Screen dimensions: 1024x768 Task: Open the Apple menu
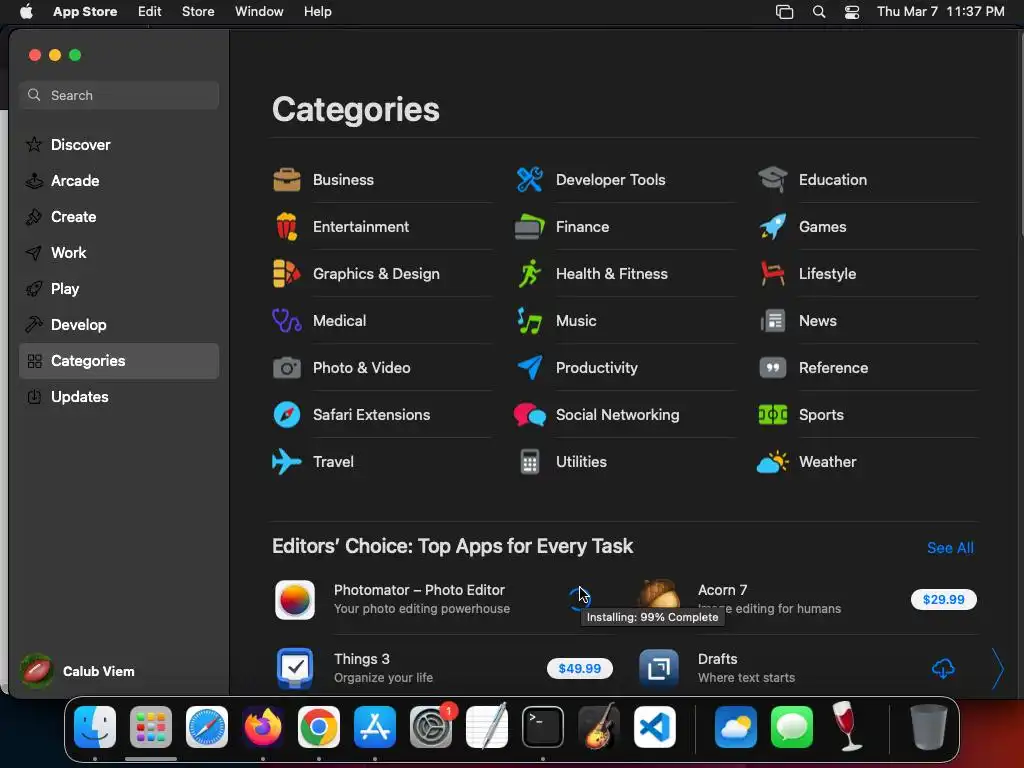[26, 12]
